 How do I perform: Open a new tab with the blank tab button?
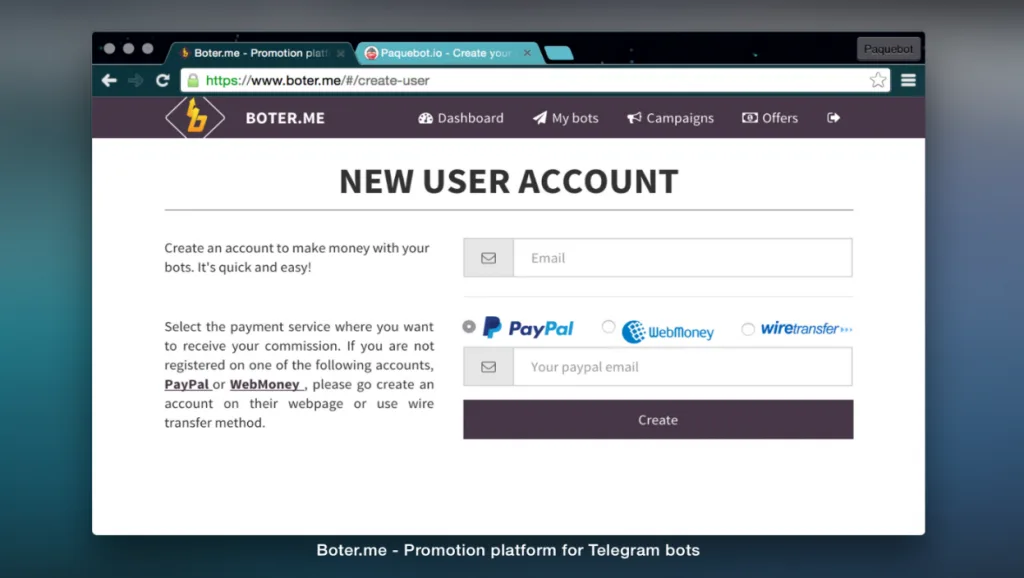(558, 53)
